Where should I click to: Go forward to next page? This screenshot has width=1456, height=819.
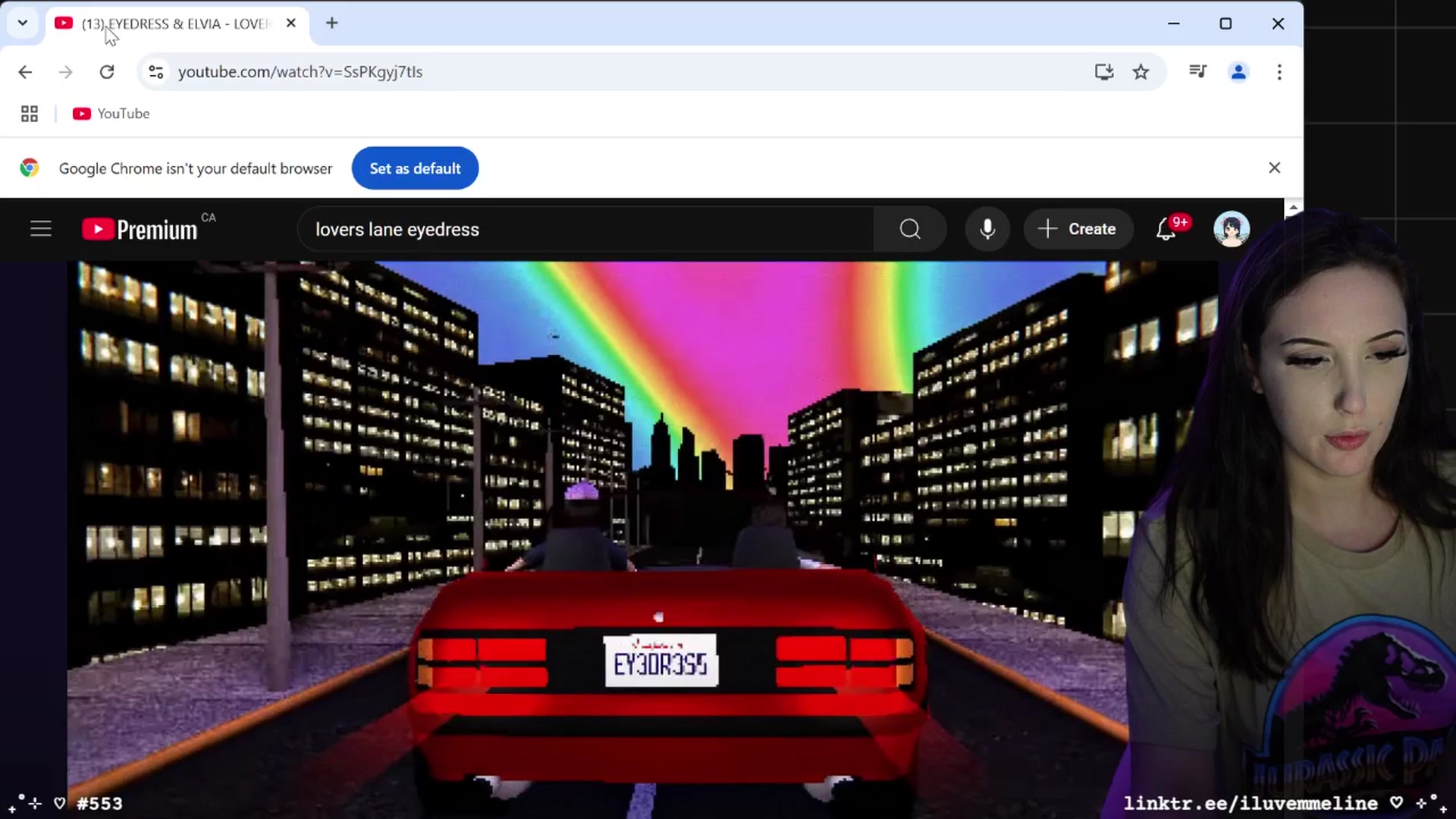(x=66, y=72)
